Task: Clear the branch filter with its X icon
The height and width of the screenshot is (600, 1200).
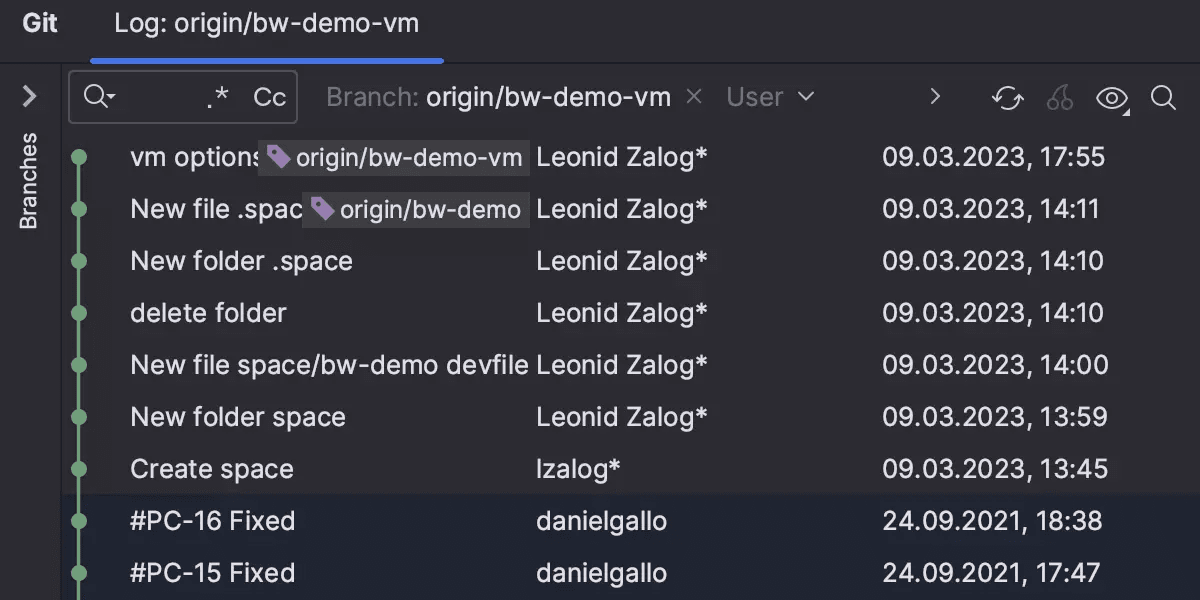Action: click(x=693, y=96)
